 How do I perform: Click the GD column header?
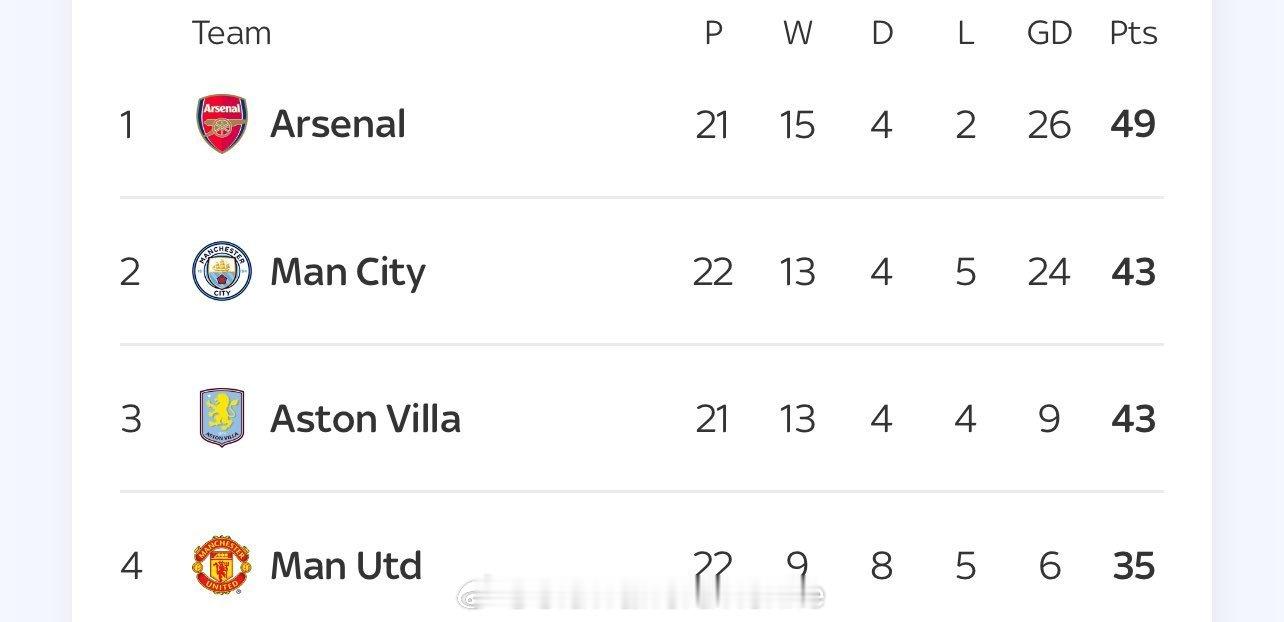click(1049, 33)
